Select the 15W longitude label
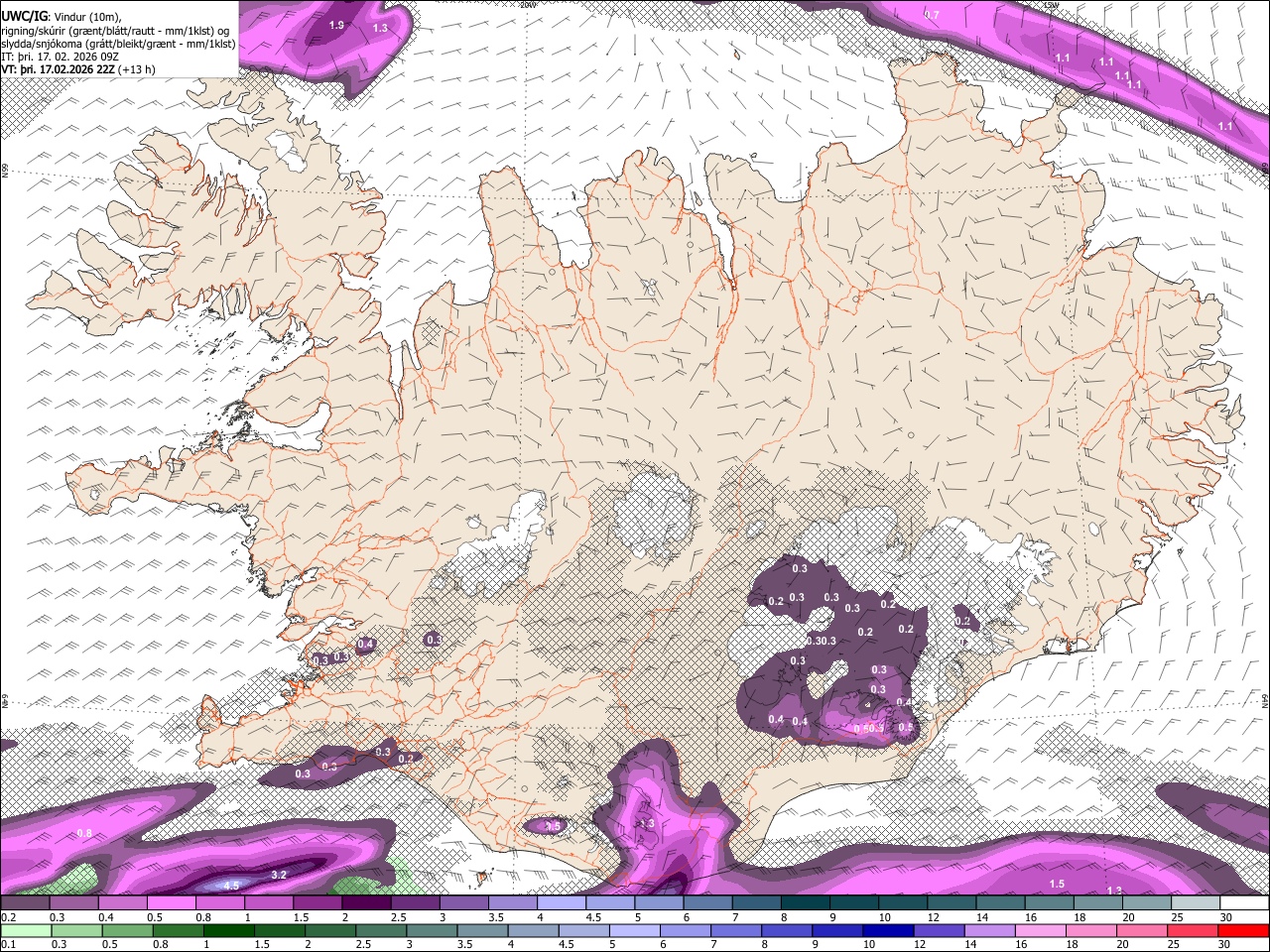Screen dimensions: 1270x952 pyautogui.click(x=1052, y=5)
